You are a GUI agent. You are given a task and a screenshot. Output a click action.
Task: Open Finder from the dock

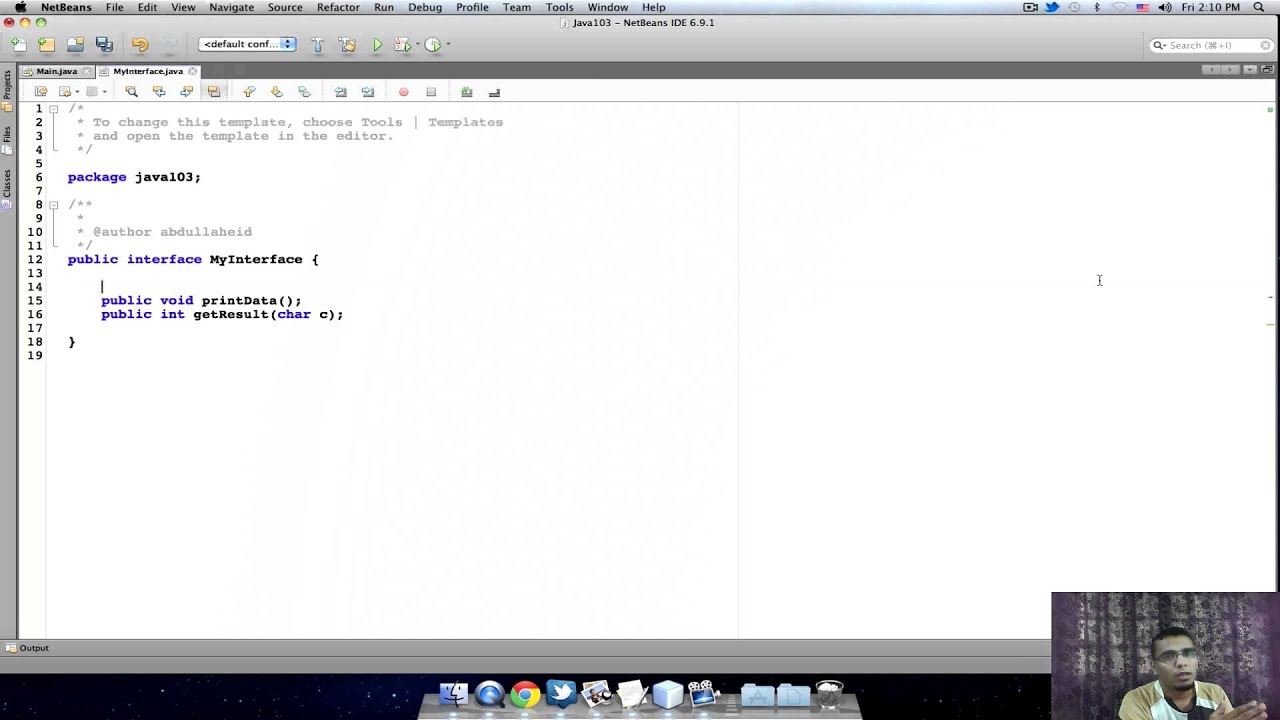tap(453, 693)
